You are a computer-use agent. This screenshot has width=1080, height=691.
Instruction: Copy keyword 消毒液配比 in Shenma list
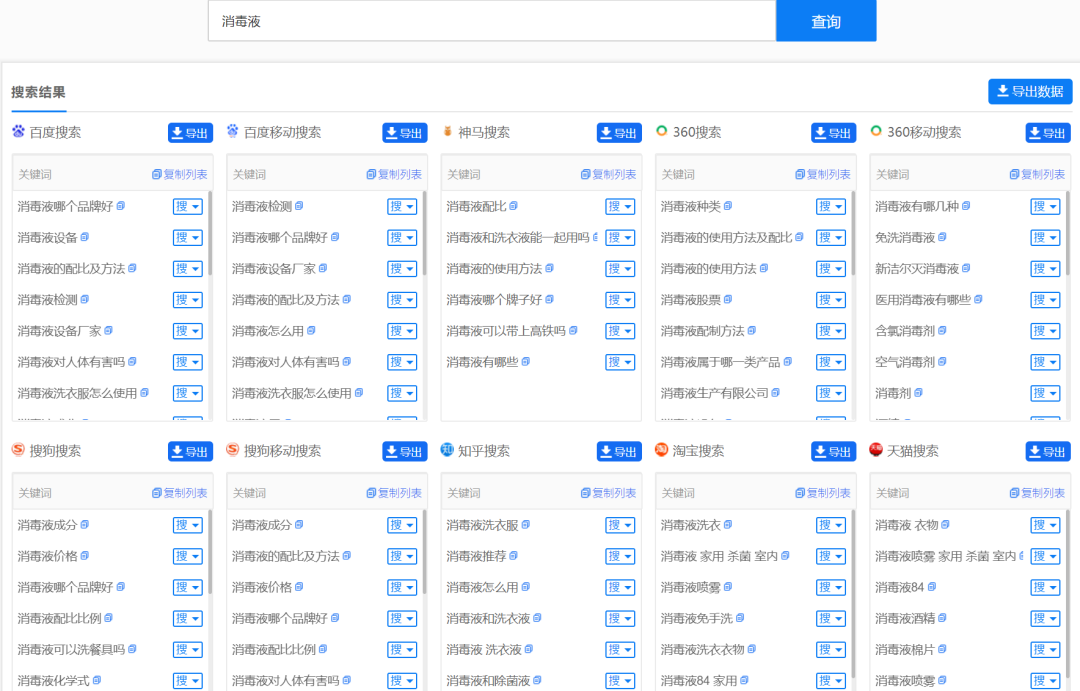coord(513,206)
